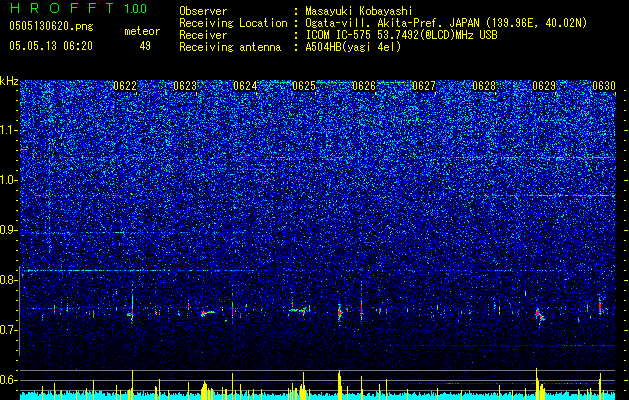Click the 'meteor' label
The height and width of the screenshot is (400, 629).
pos(142,31)
